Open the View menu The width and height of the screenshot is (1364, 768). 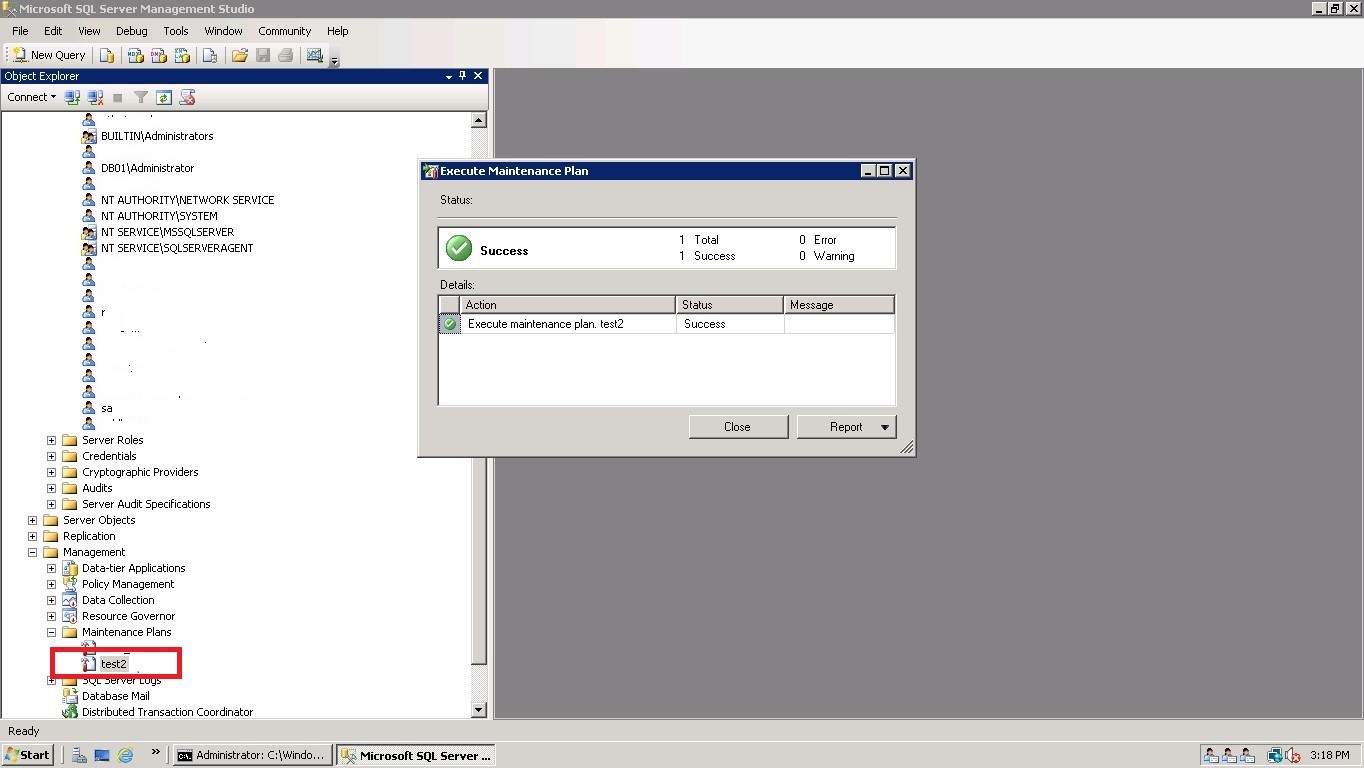click(89, 31)
